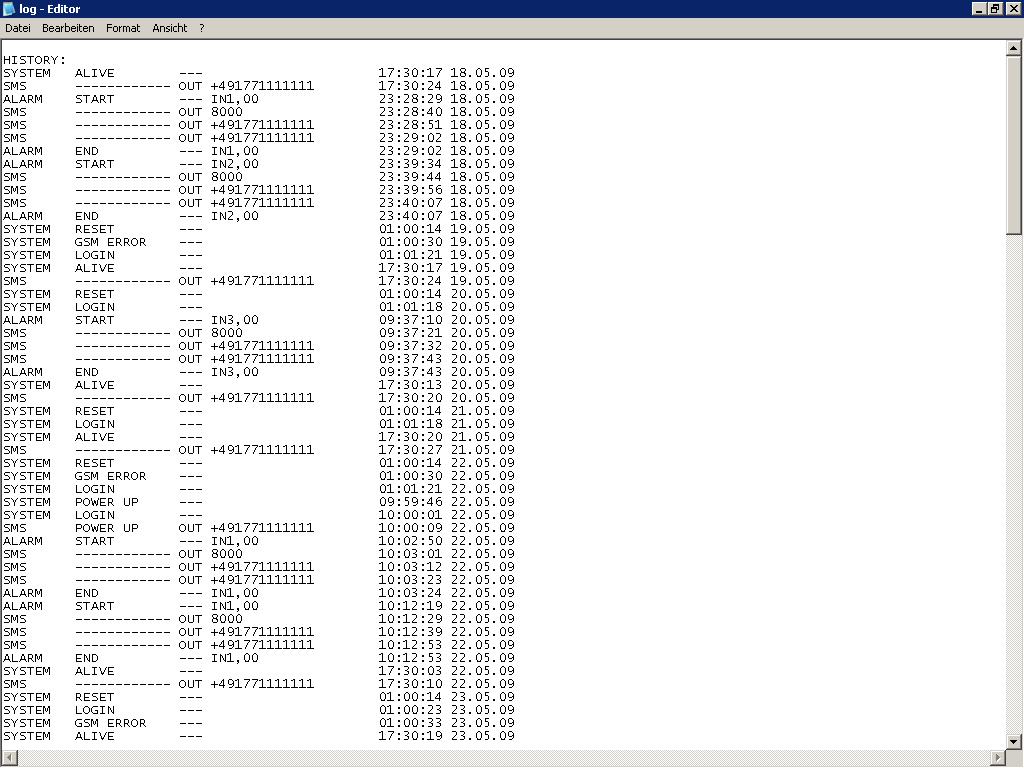Click the horizontal scrollbar right arrow
Screen dimensions: 1024x768
[997, 758]
